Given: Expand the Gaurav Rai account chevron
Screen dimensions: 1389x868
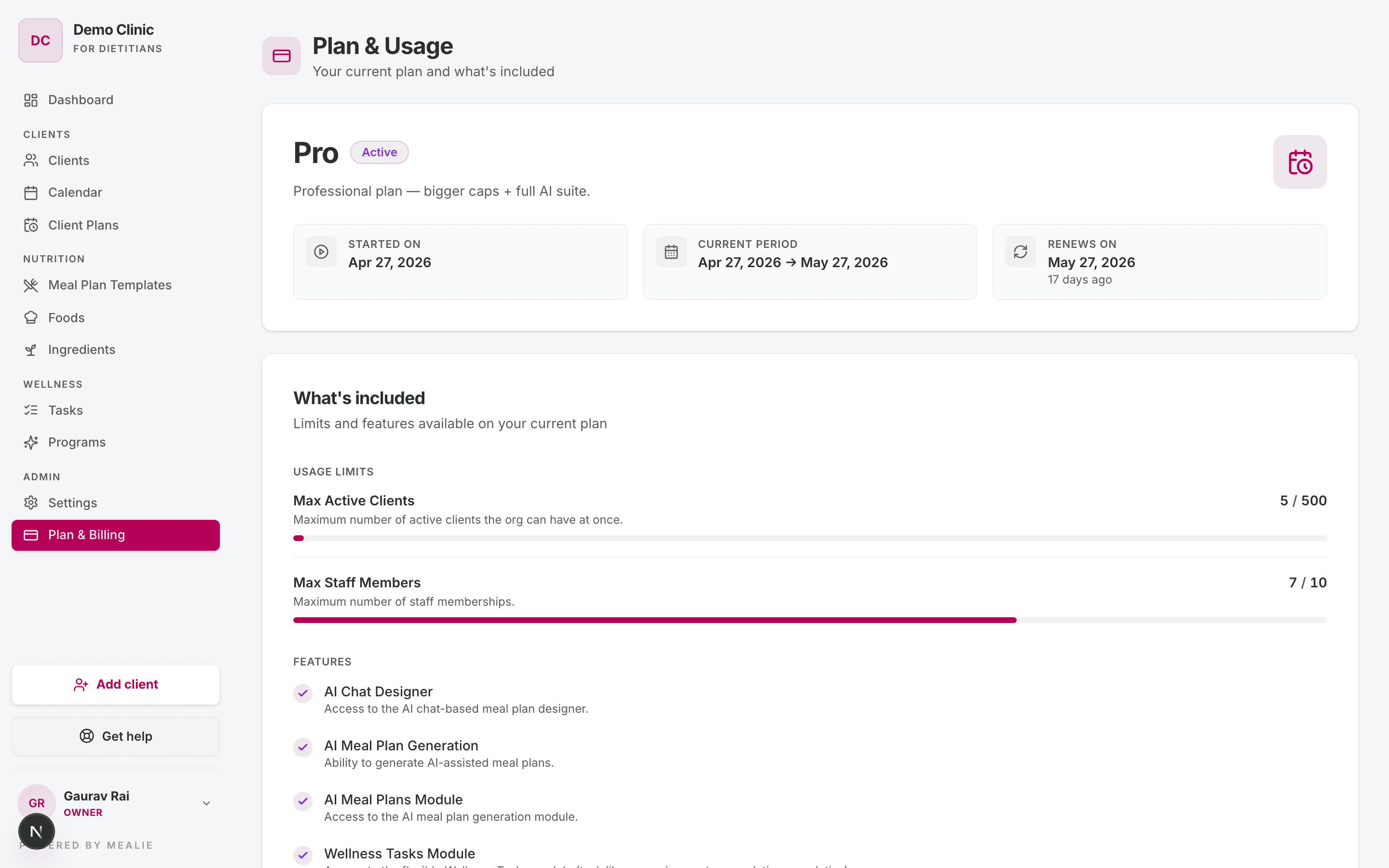Looking at the screenshot, I should click(206, 803).
